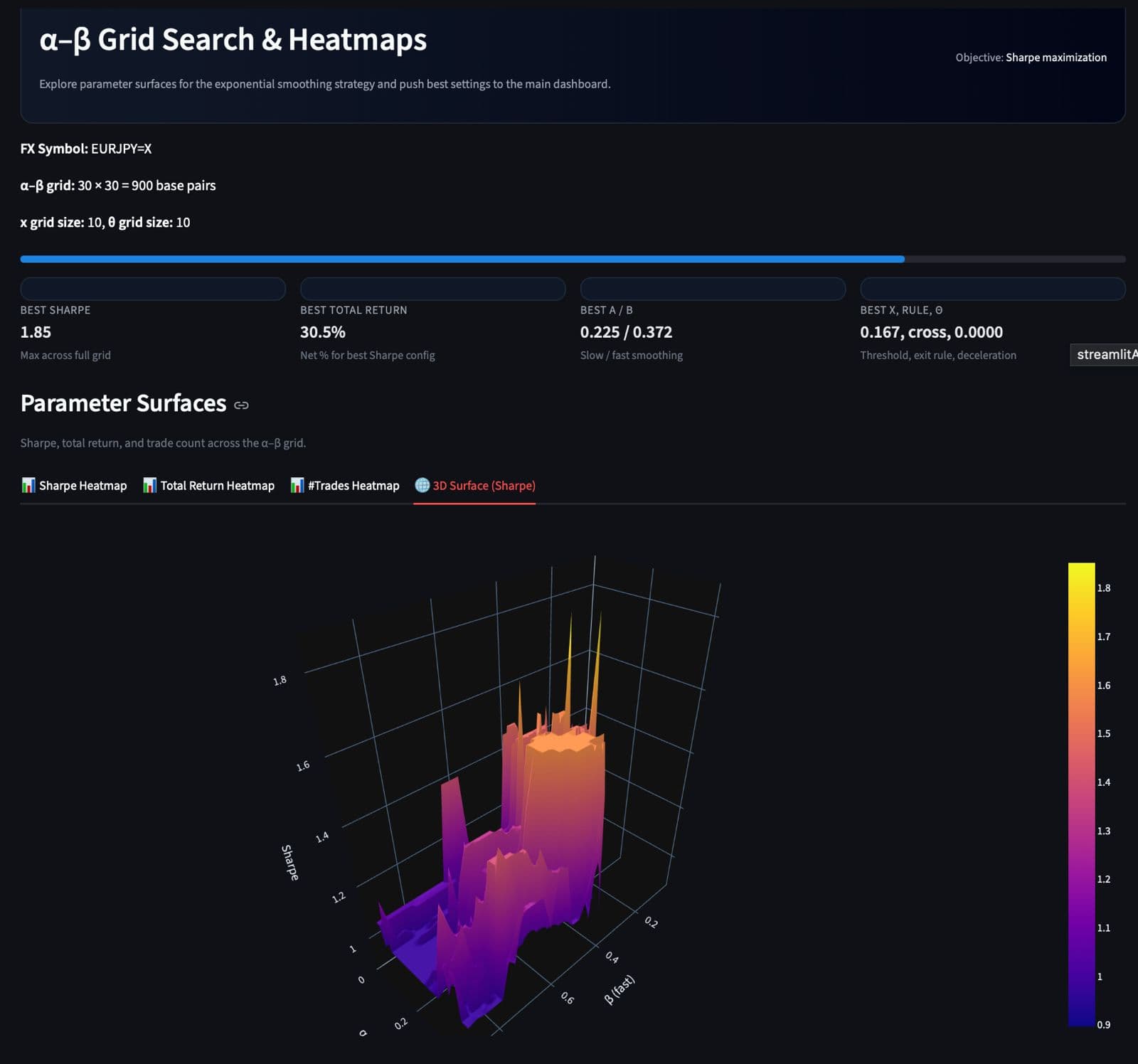1138x1064 pixels.
Task: Click the Best A / B value 0.225 / 0.372
Action: 626,332
